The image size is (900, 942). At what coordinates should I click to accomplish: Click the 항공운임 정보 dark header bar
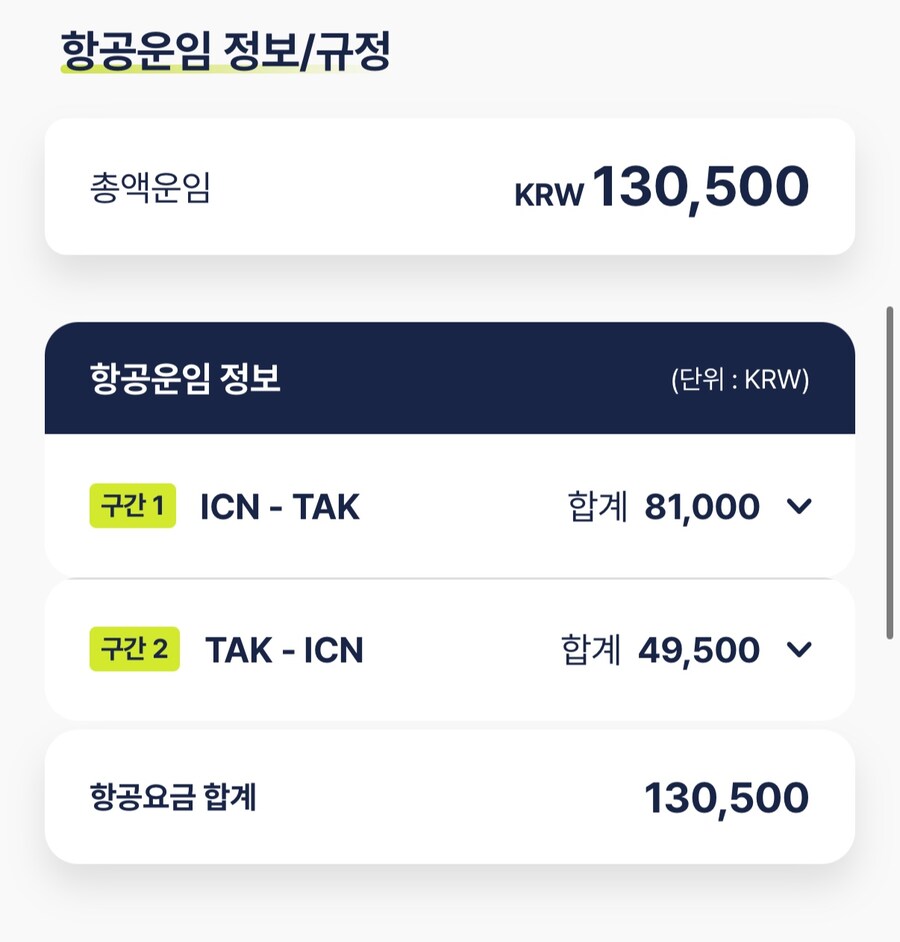(450, 378)
